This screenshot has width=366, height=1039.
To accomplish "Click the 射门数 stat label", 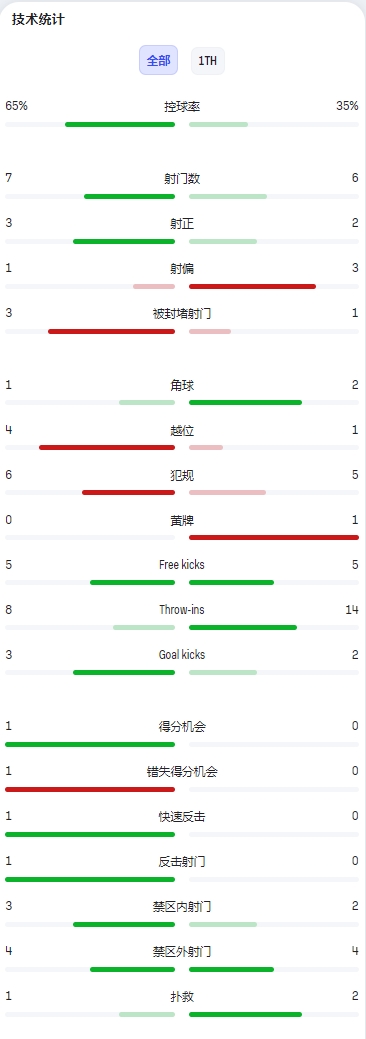I will click(182, 178).
